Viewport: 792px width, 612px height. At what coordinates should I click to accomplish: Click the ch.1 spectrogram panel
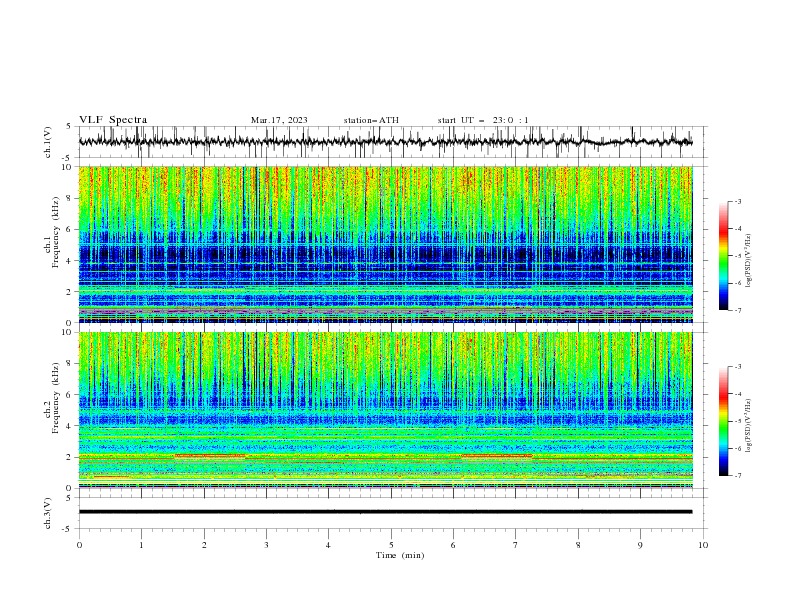pyautogui.click(x=385, y=244)
